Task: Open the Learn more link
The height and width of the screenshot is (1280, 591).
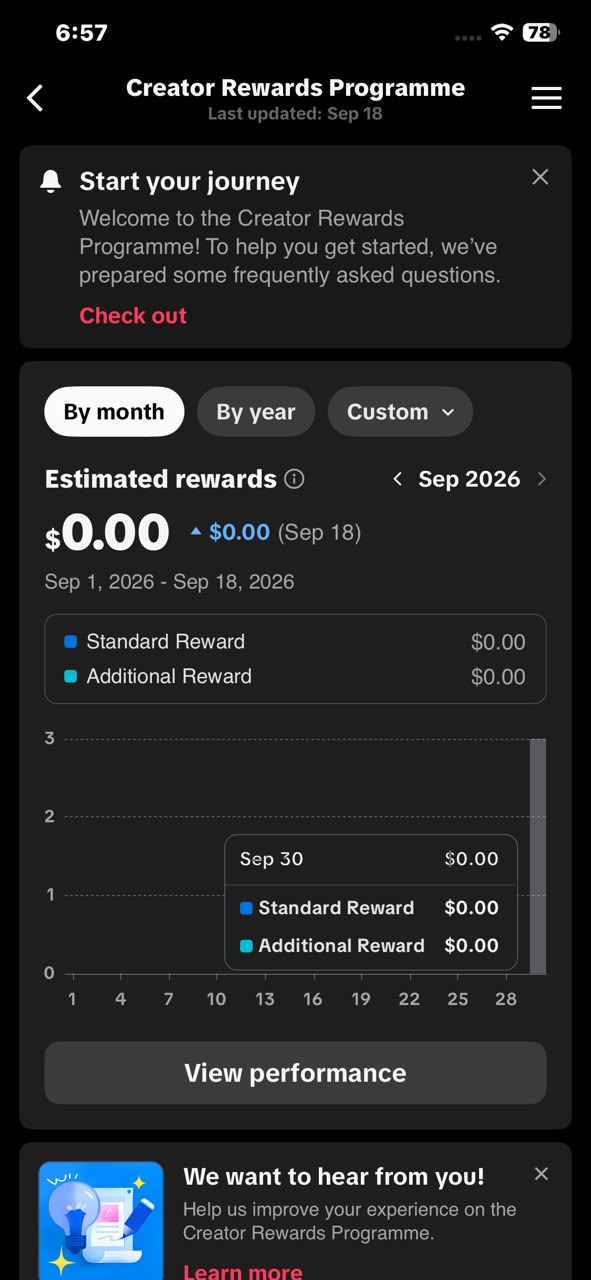Action: pyautogui.click(x=243, y=1271)
